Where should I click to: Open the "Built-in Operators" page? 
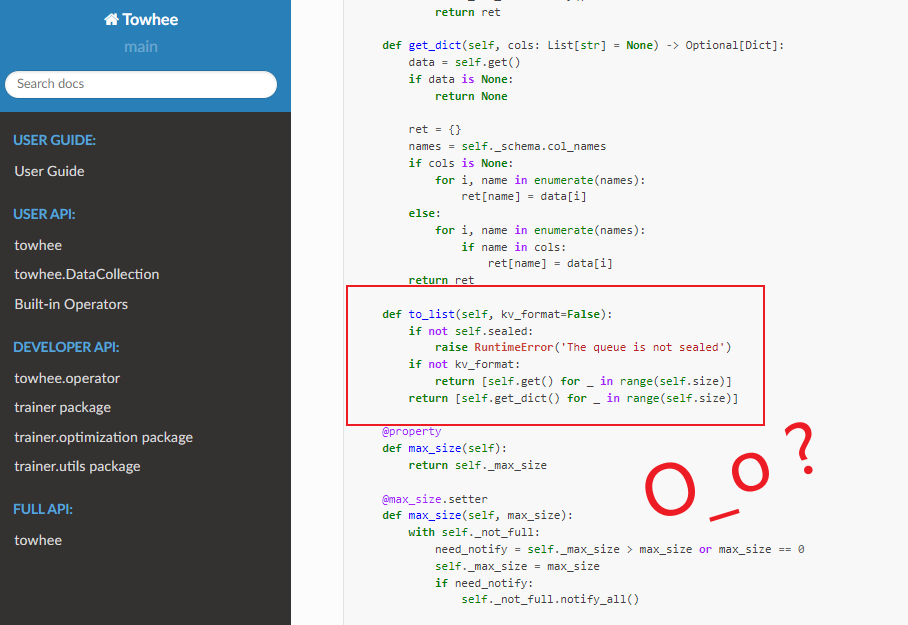[x=71, y=303]
